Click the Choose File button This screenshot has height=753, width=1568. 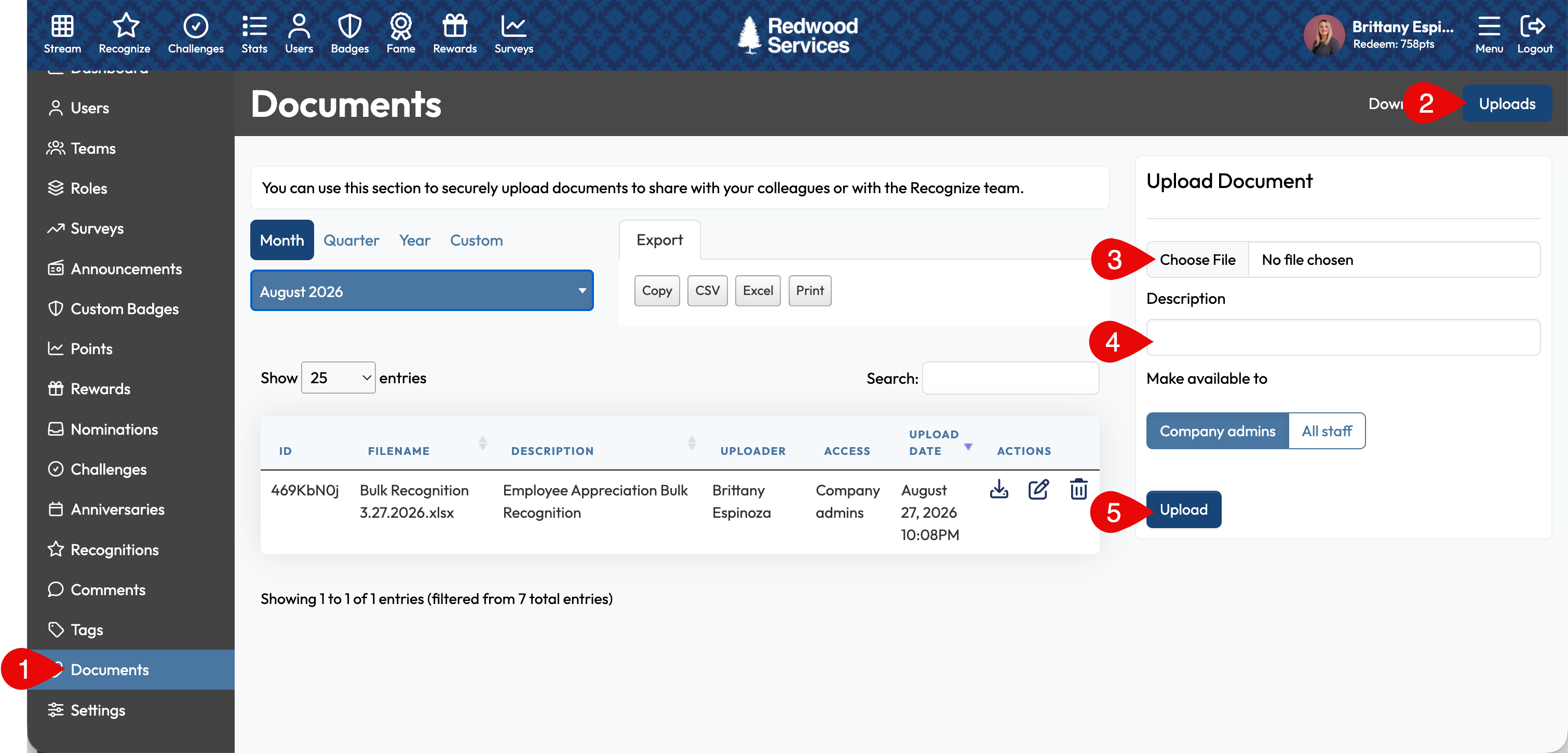(1197, 260)
